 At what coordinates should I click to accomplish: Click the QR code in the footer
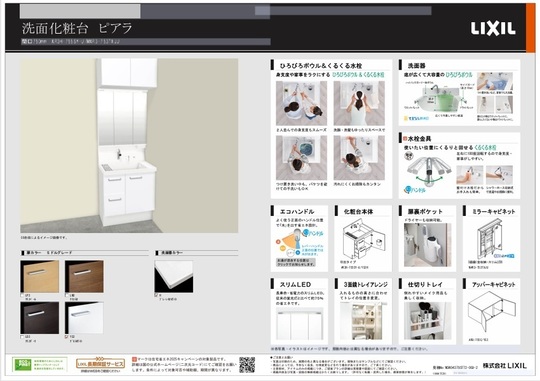coord(247,365)
